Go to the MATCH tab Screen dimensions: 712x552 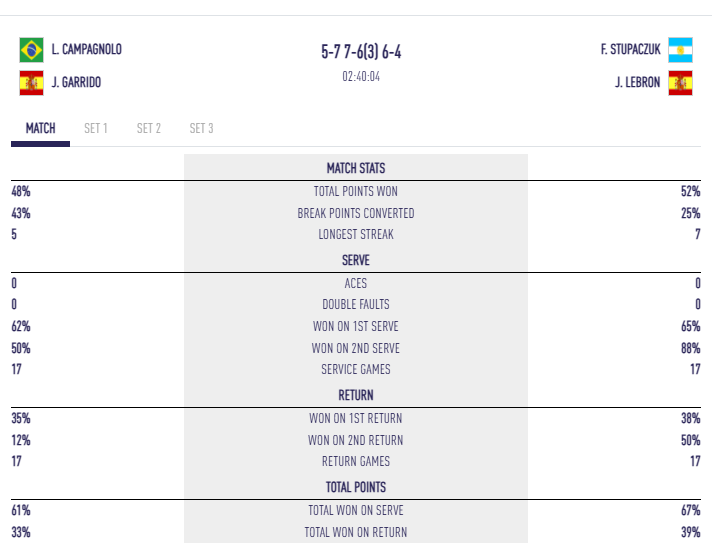coord(41,129)
